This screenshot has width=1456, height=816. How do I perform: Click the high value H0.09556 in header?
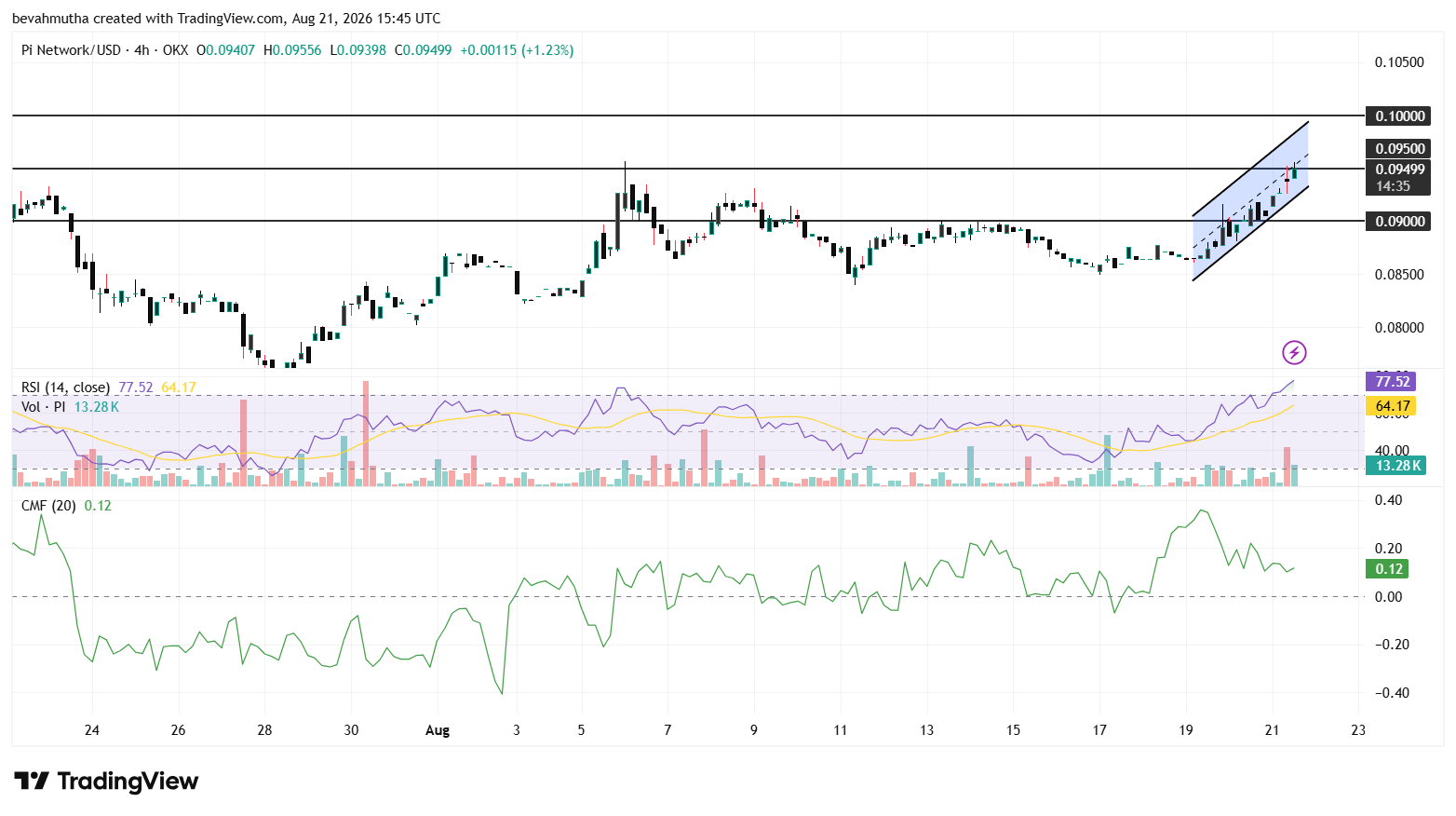point(292,50)
